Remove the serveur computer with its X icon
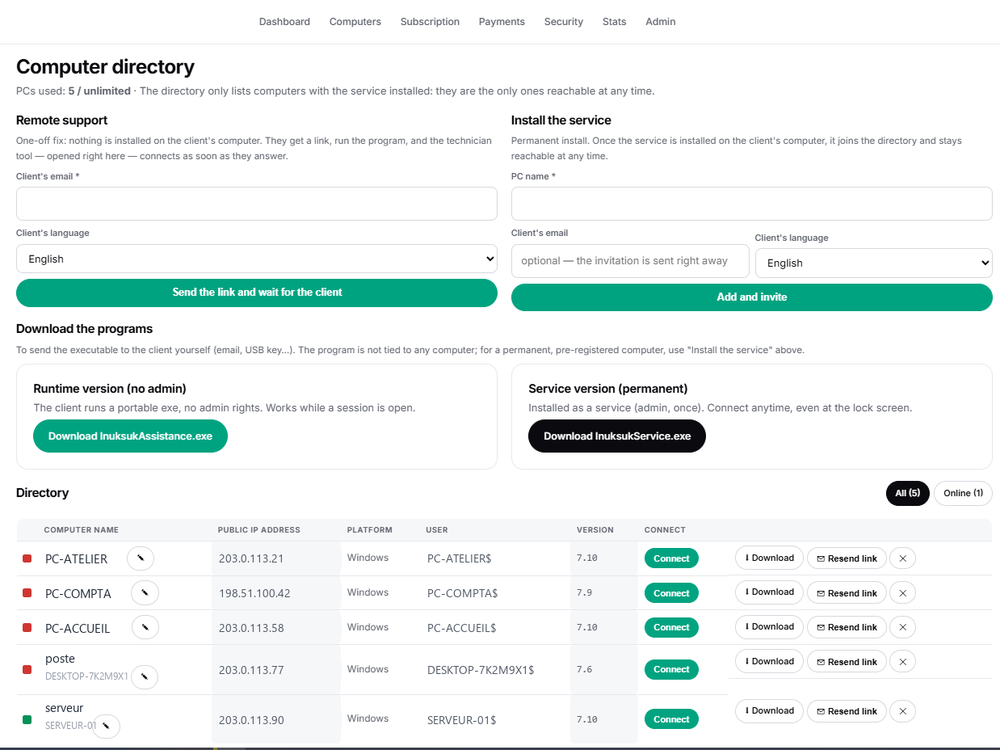The image size is (1000, 750). coord(902,710)
